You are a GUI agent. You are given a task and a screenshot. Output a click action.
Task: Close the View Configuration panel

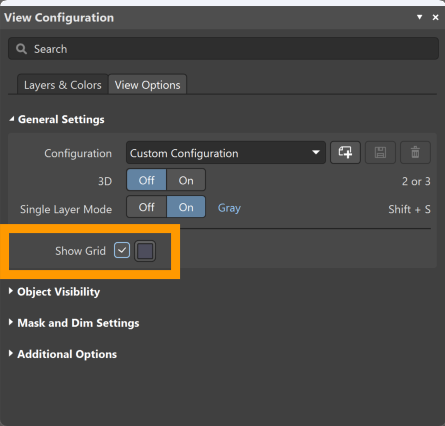435,17
